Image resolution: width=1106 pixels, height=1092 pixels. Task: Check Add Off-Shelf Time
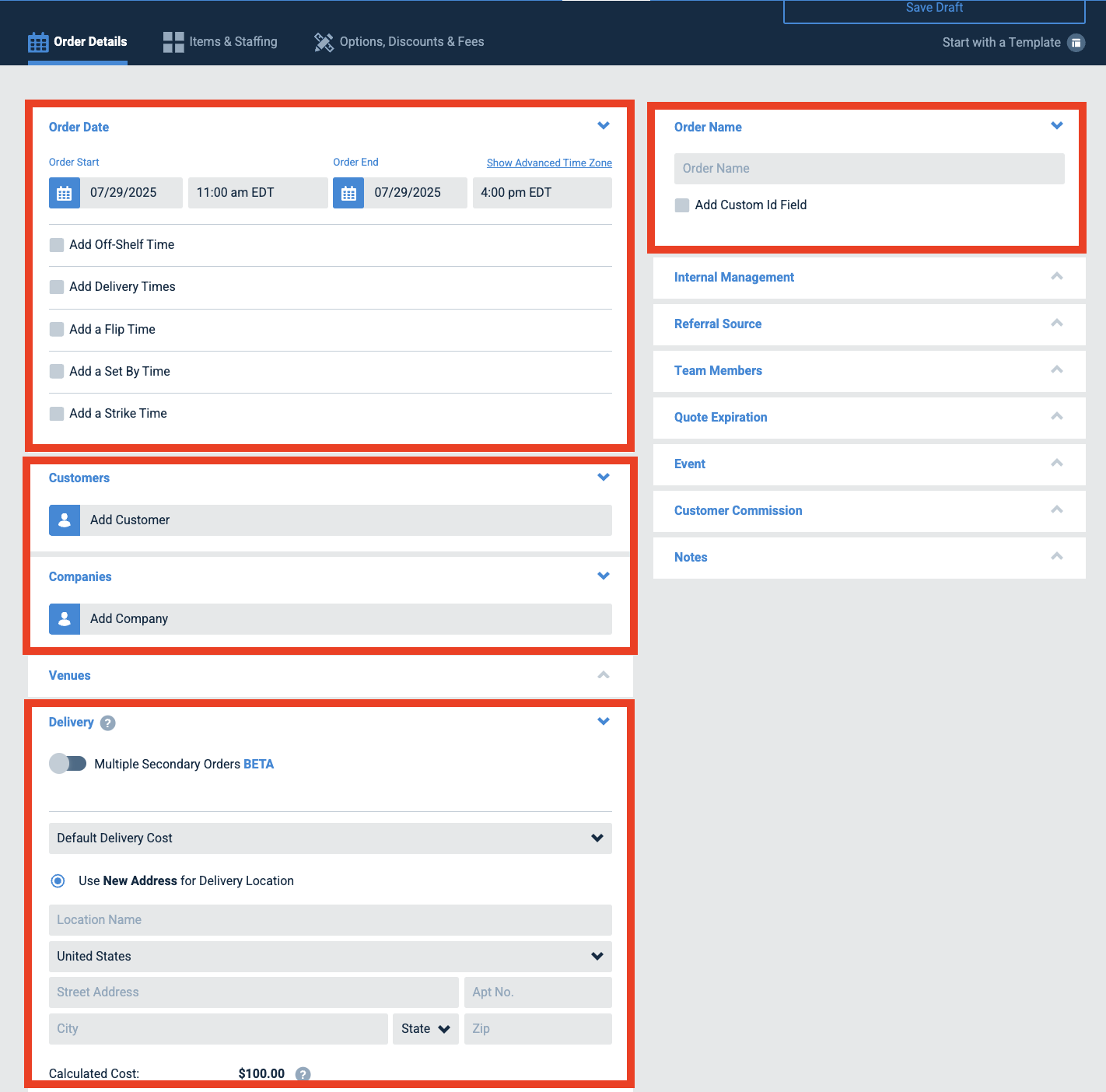click(x=57, y=245)
